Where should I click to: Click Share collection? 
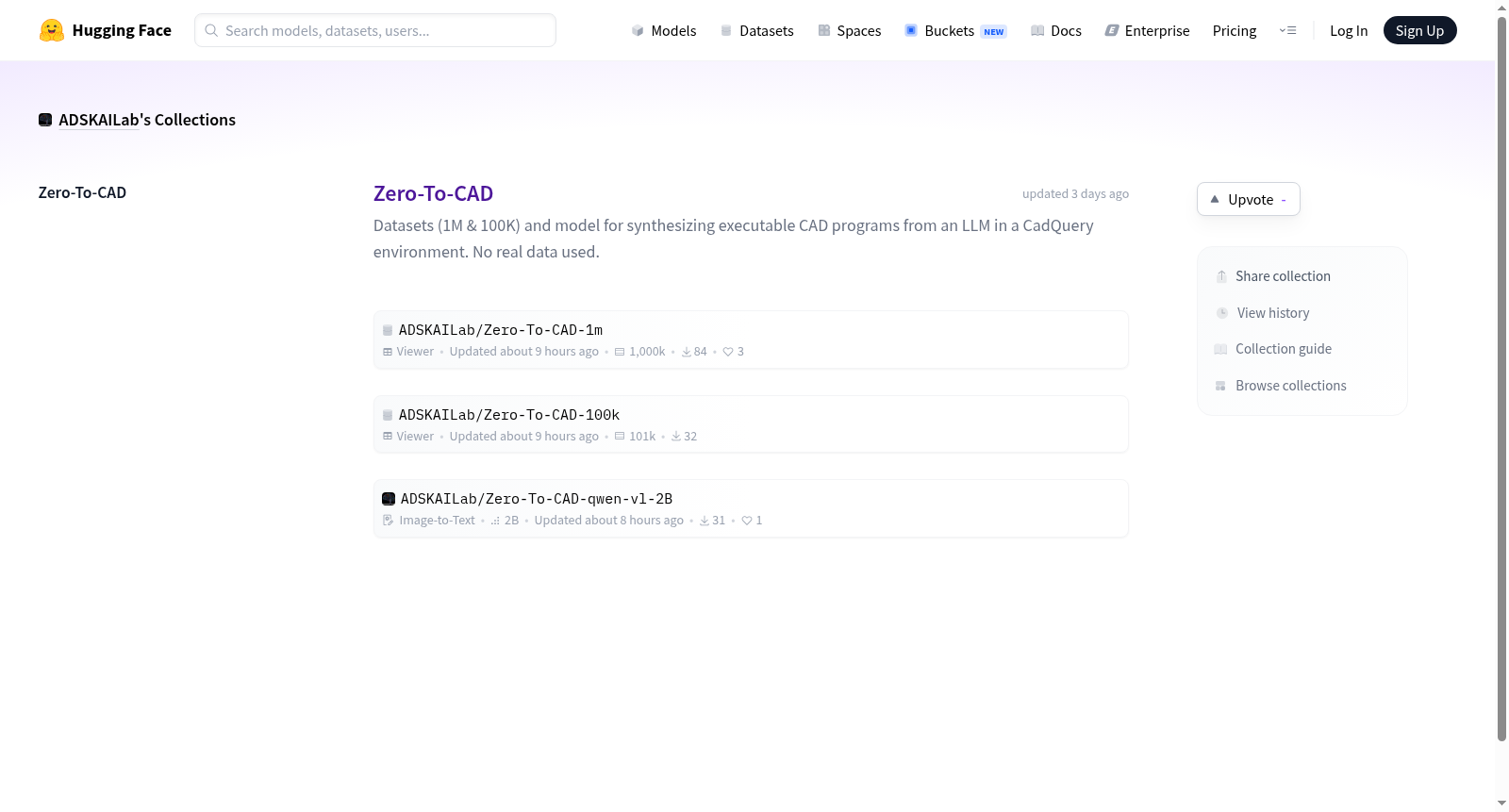coord(1283,276)
